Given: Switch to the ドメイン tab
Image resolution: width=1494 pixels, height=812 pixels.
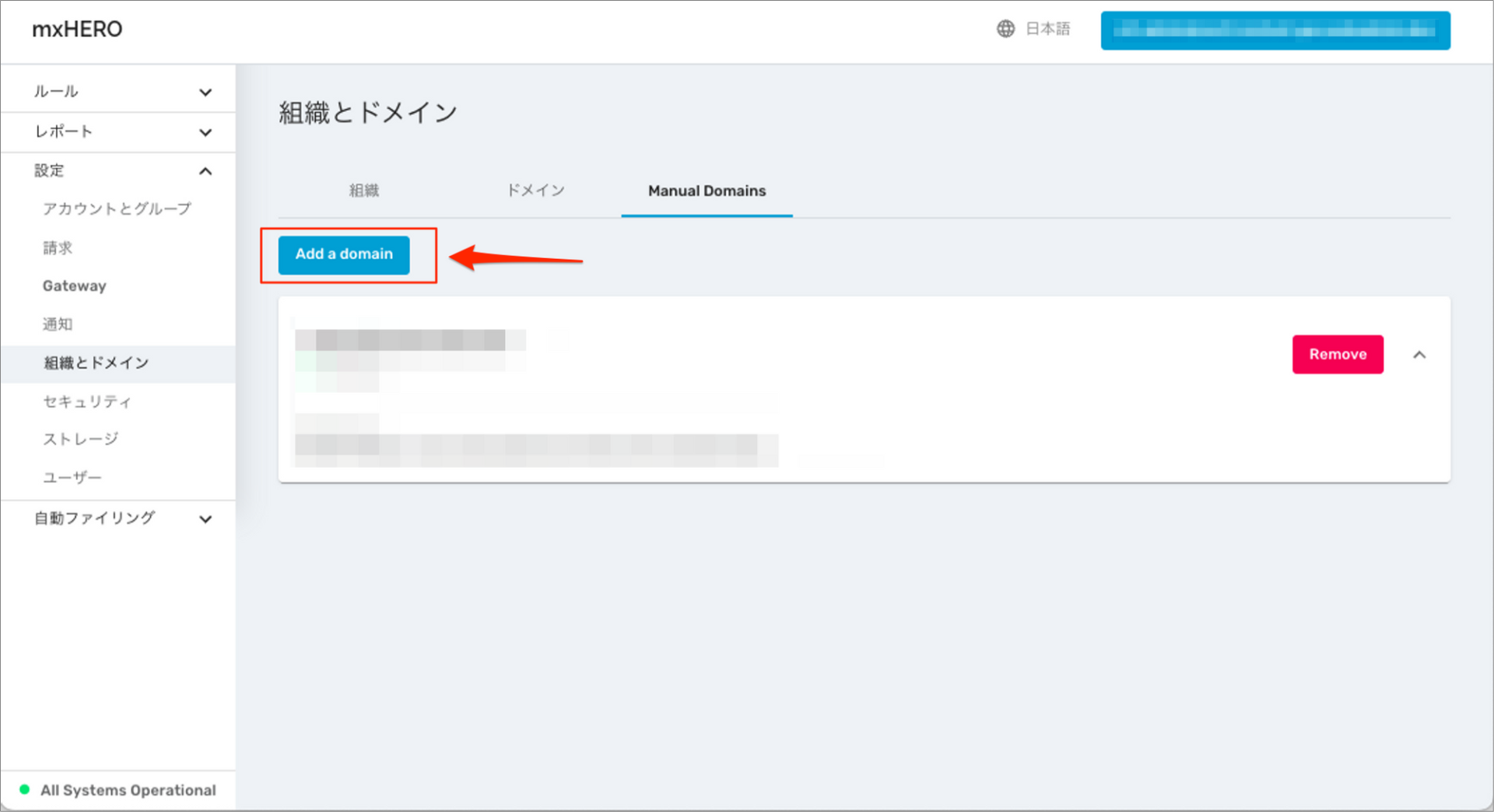Looking at the screenshot, I should [x=535, y=191].
